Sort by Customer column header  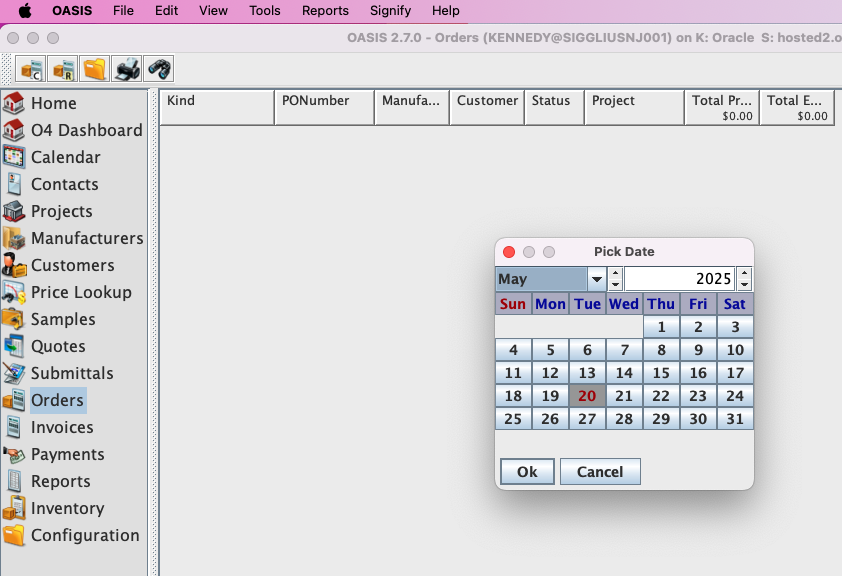[487, 107]
